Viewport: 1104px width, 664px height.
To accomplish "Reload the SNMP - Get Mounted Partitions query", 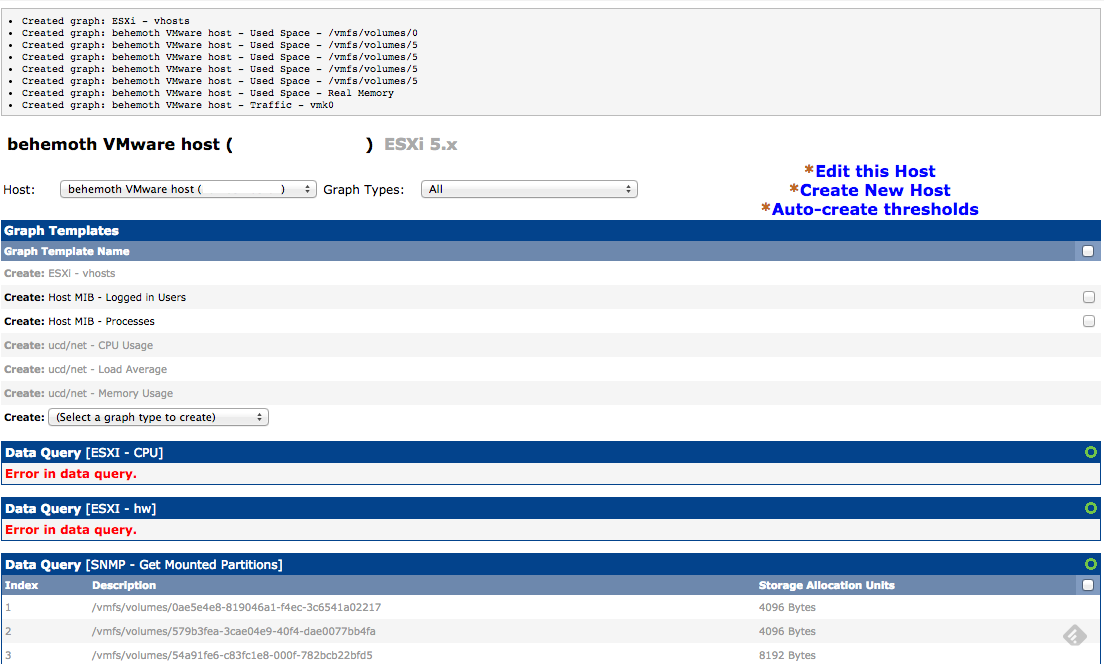I will [x=1091, y=564].
